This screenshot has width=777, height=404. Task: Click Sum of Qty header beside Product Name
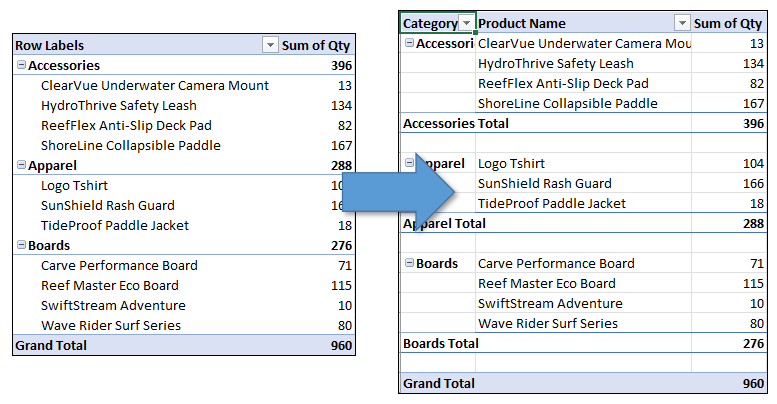coord(728,23)
